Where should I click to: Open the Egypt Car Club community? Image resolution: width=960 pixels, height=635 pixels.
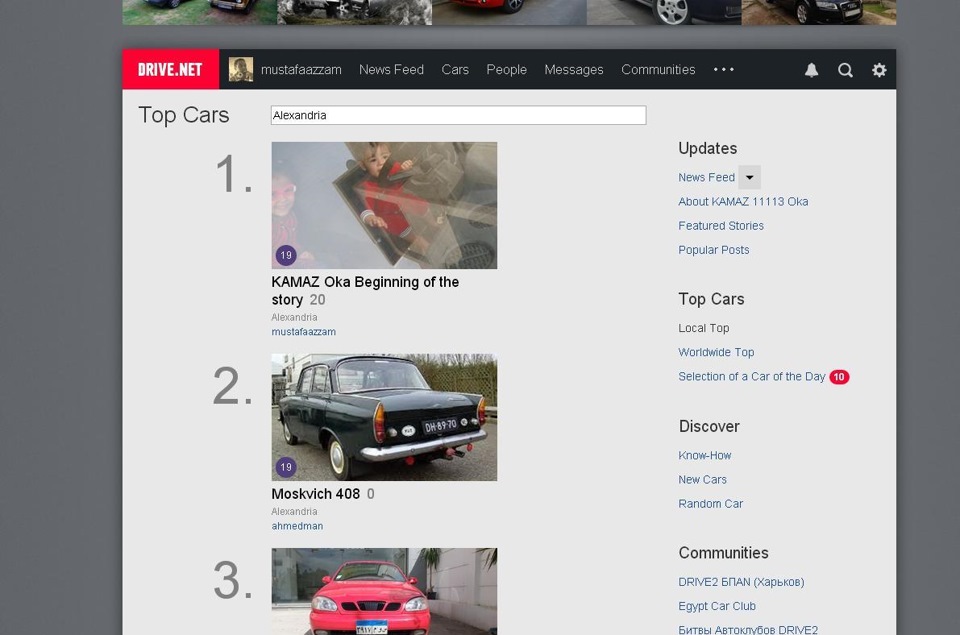click(717, 605)
